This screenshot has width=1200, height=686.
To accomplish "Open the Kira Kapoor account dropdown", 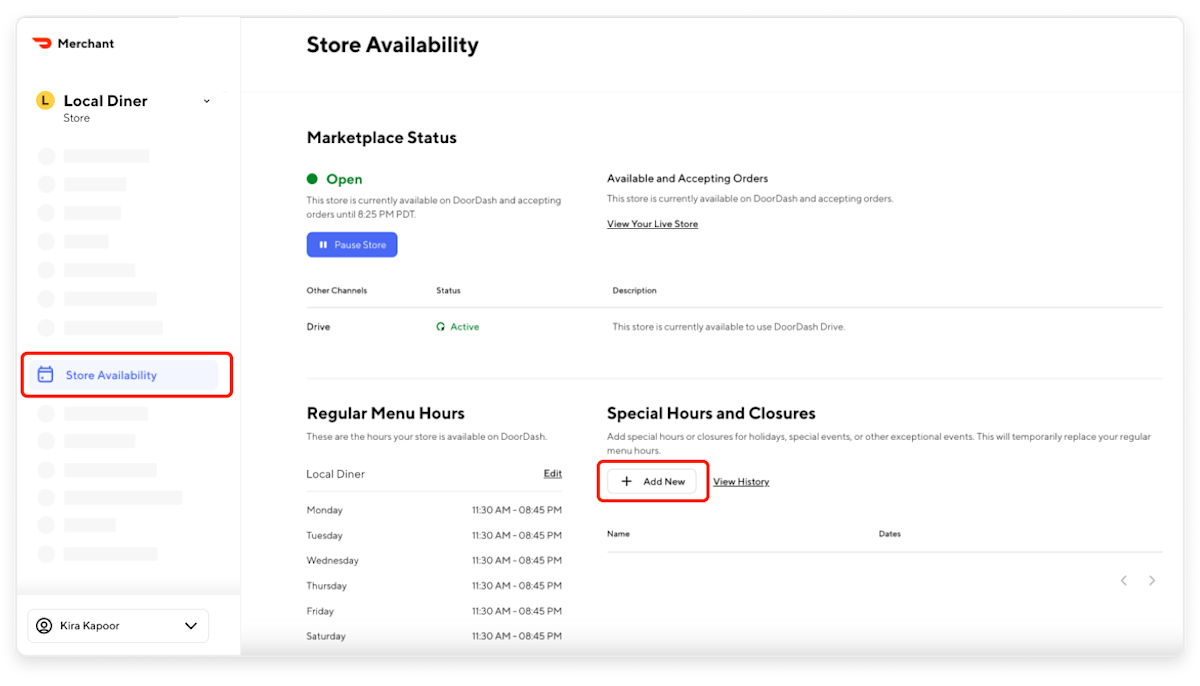I will [118, 626].
